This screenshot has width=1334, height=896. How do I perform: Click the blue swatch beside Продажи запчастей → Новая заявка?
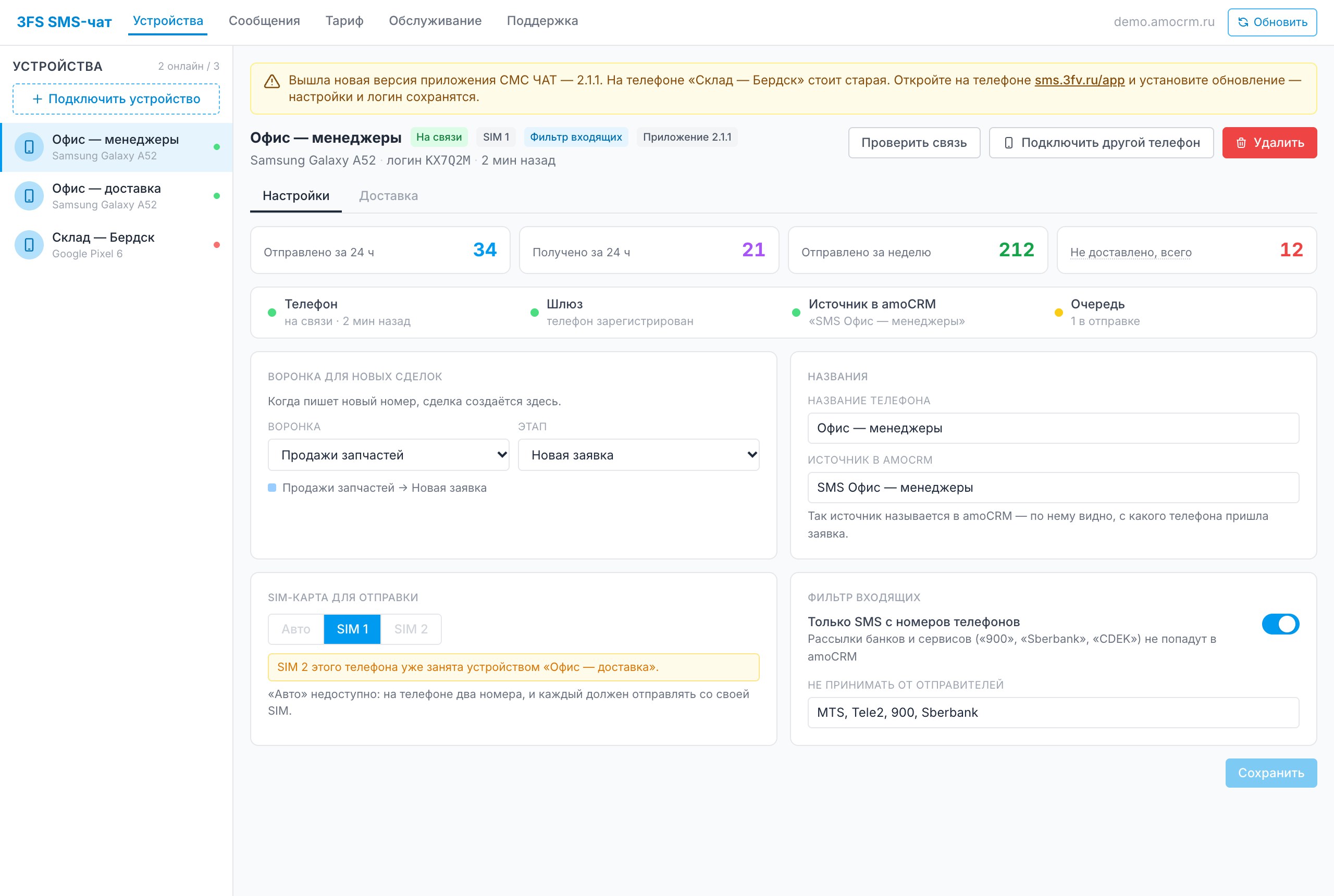(272, 488)
